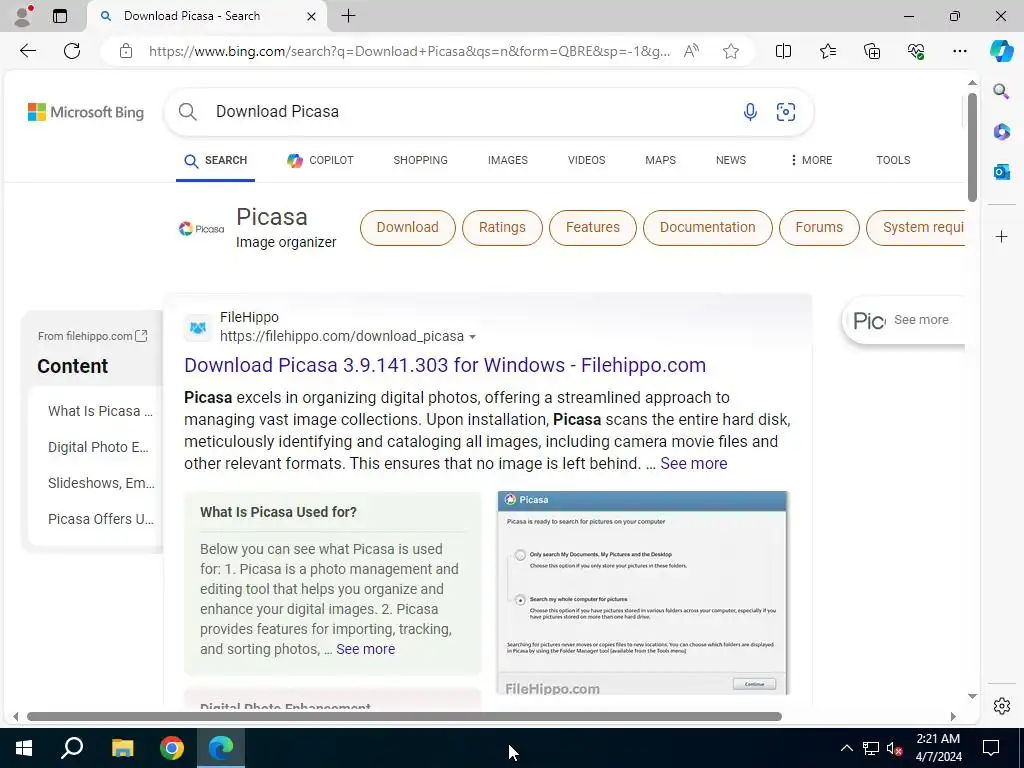Switch to IMAGES results
Viewport: 1024px width, 768px height.
click(507, 160)
